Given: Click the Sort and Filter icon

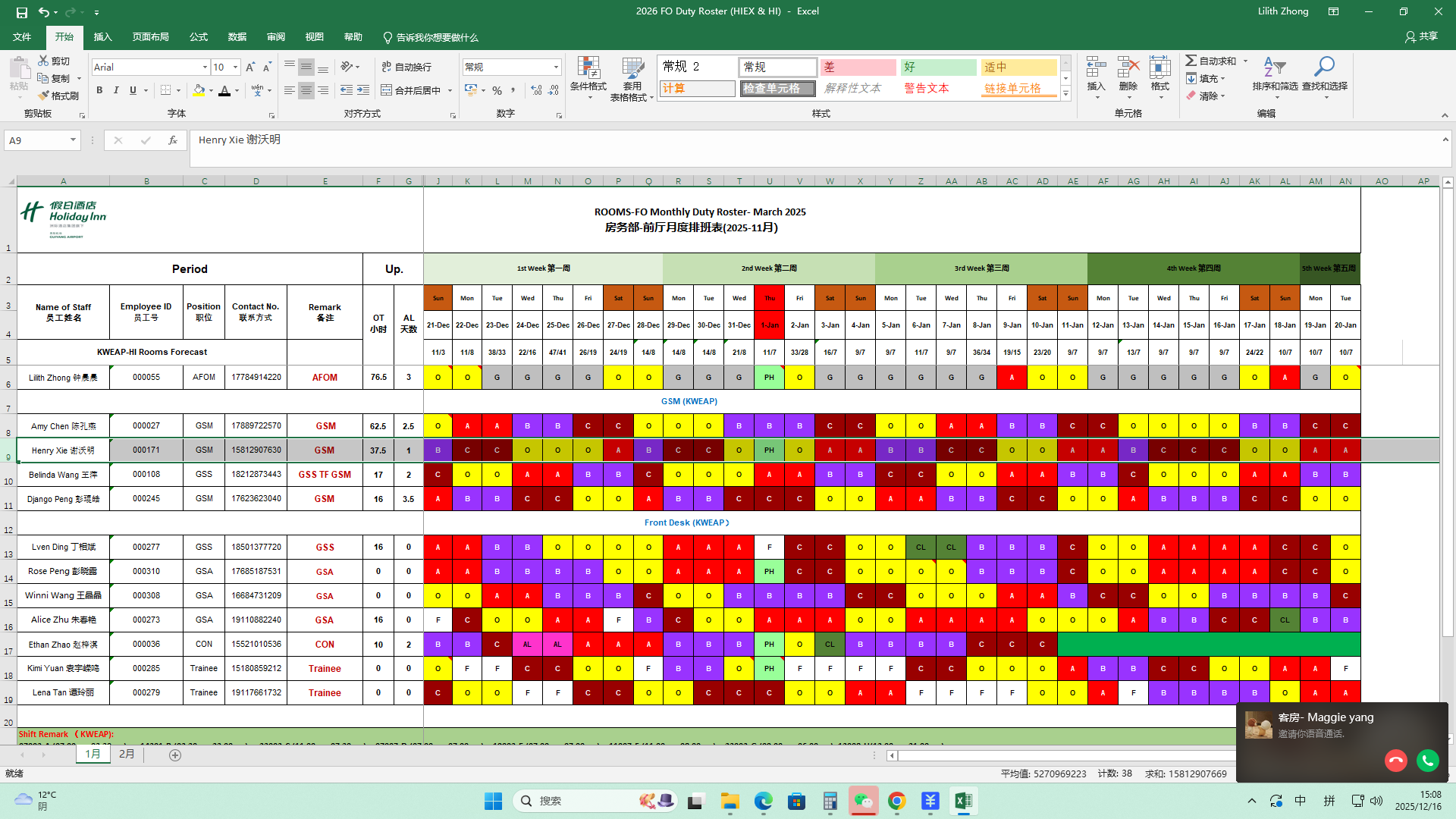Looking at the screenshot, I should click(x=1275, y=74).
